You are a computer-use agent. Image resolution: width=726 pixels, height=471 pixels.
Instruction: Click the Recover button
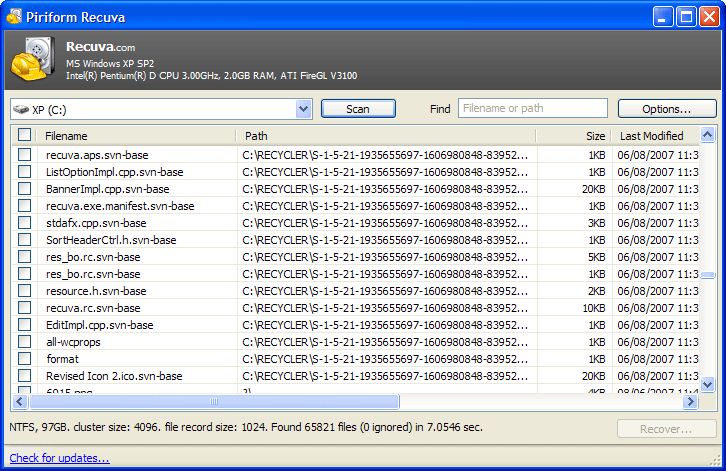[667, 429]
